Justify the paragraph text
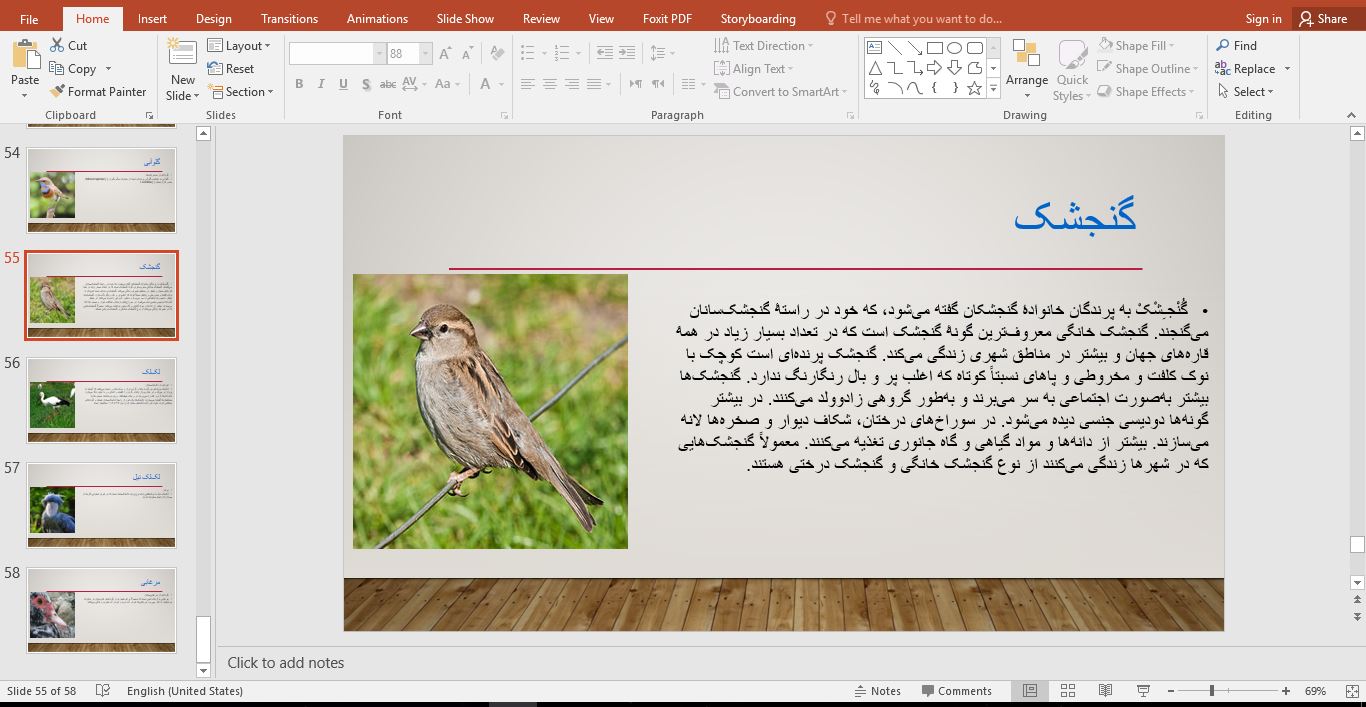 (593, 84)
